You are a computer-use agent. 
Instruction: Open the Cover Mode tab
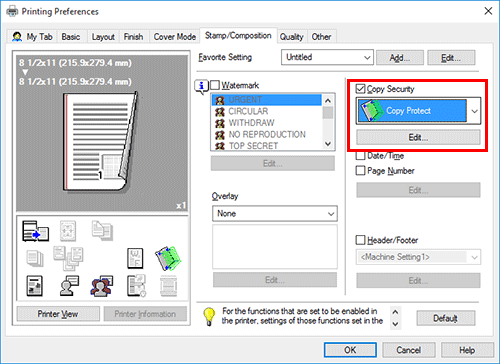[x=174, y=37]
